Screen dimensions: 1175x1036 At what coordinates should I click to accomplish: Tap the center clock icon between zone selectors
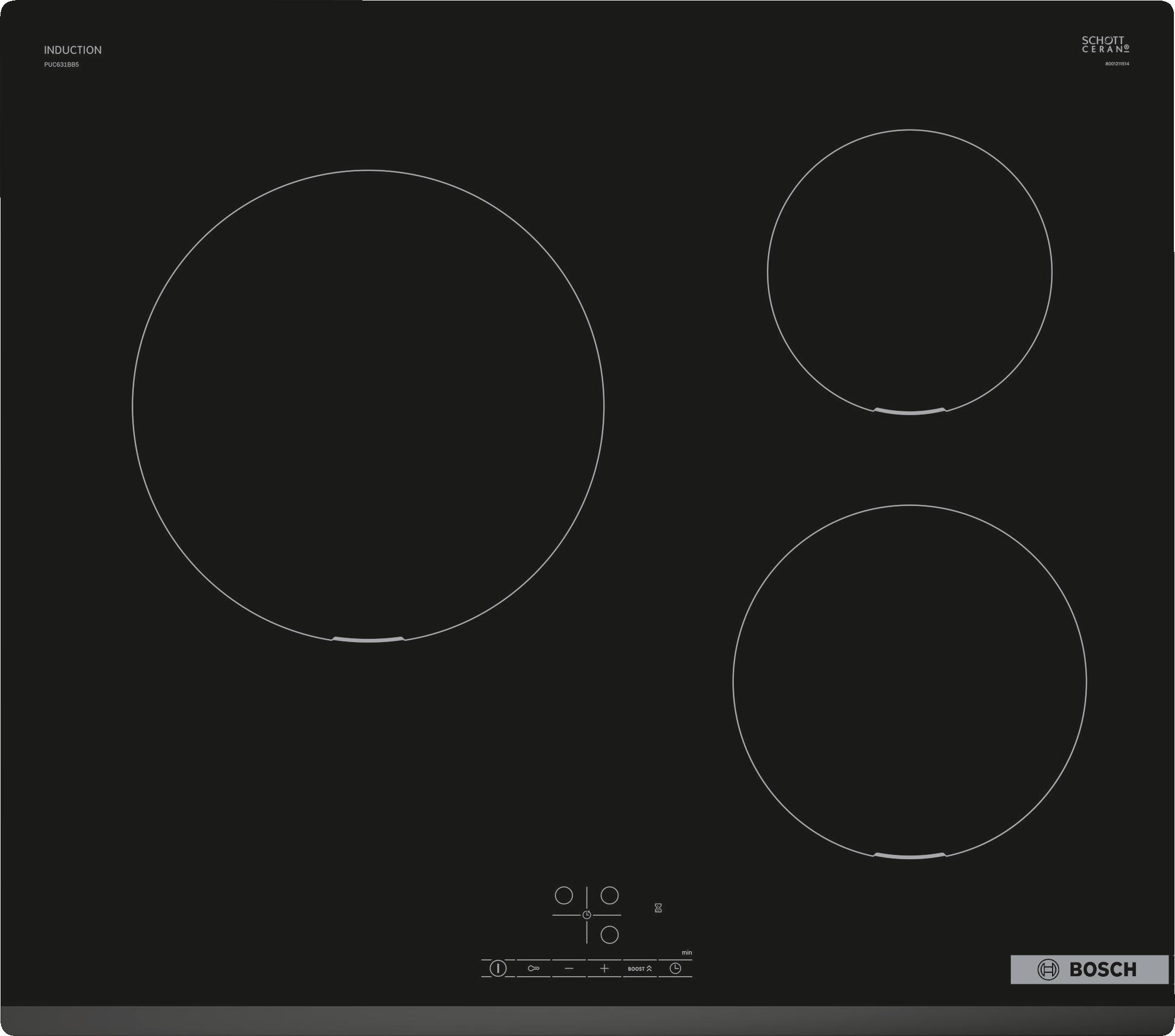pyautogui.click(x=586, y=915)
